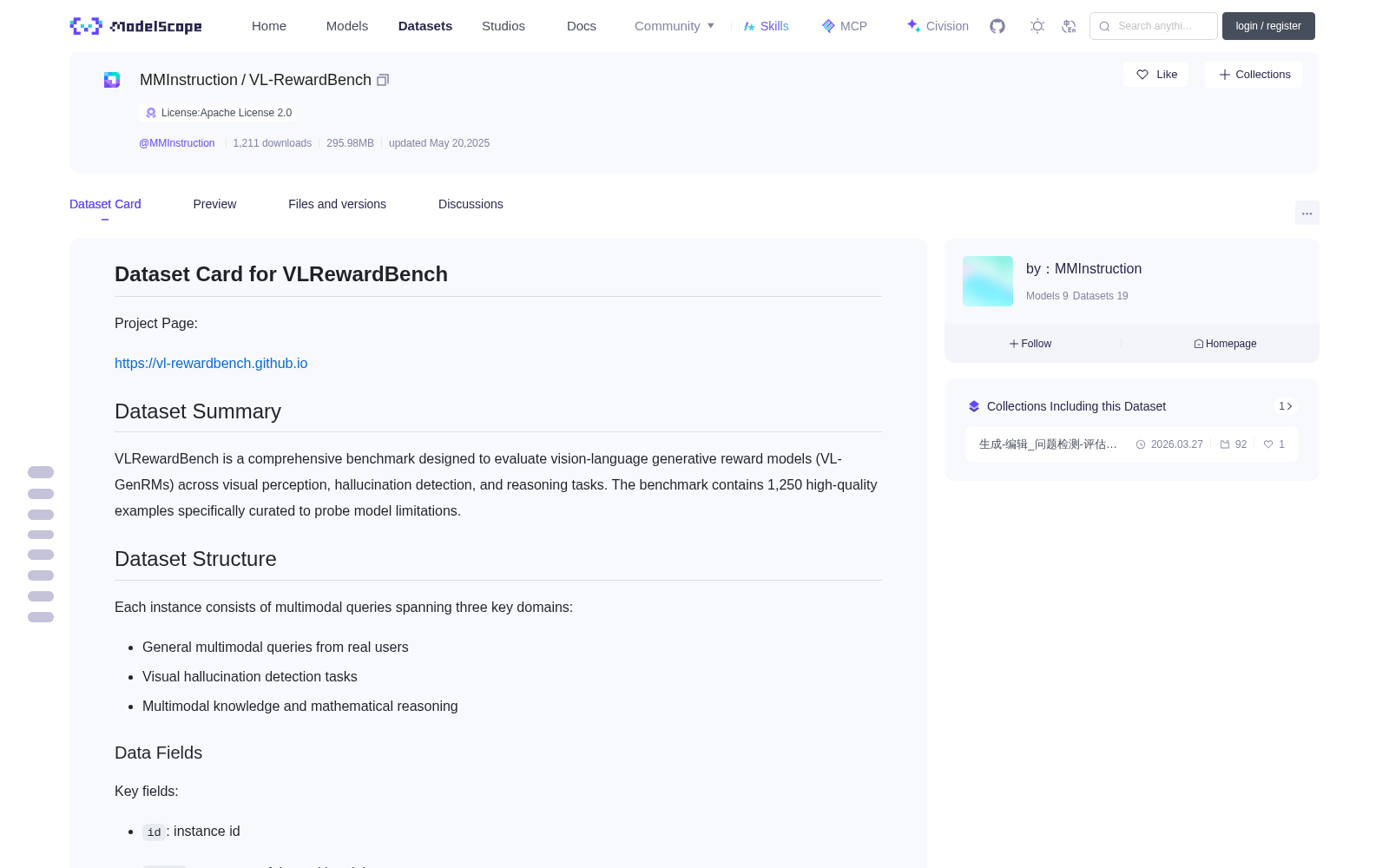The image size is (1389, 868).
Task: Click the heart icon on the collection card
Action: (x=1268, y=444)
